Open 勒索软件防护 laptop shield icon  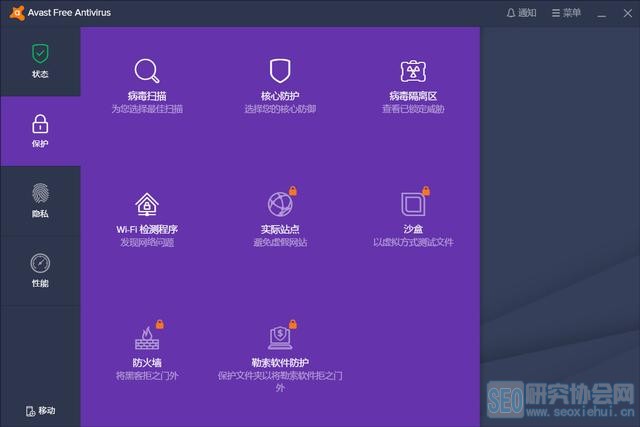[280, 338]
